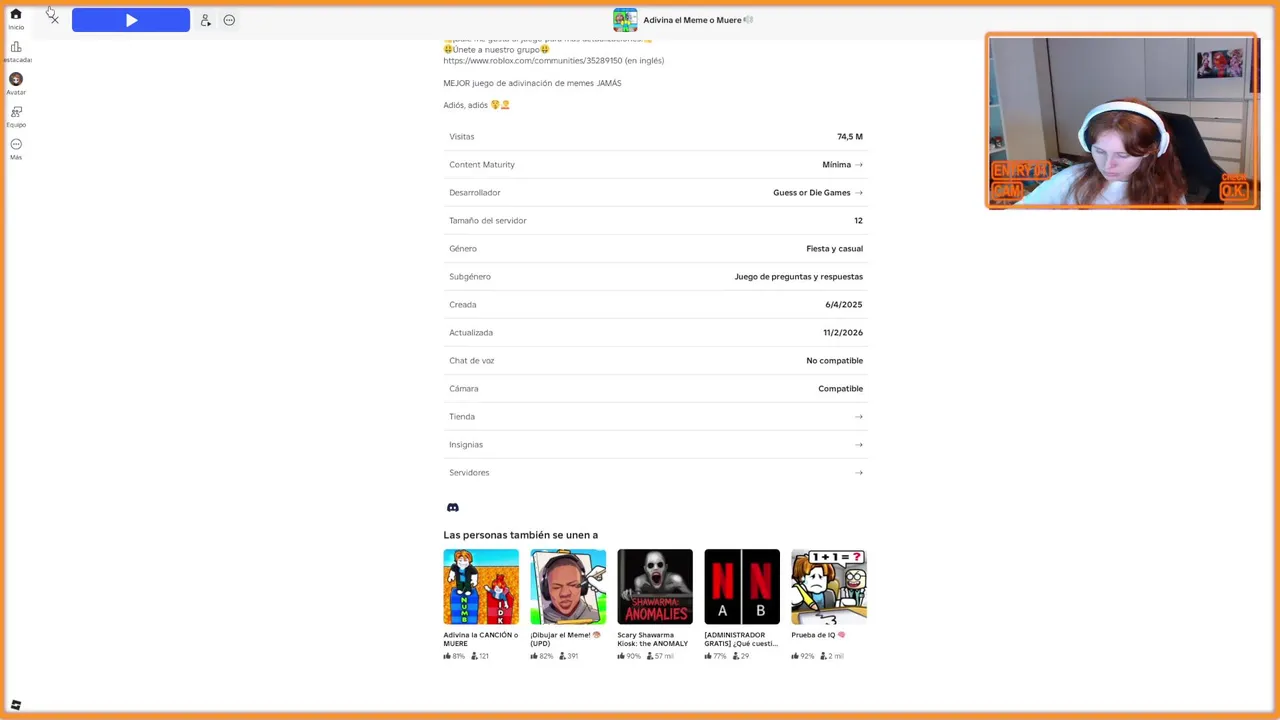Open the Más sidebar menu

coord(16,148)
